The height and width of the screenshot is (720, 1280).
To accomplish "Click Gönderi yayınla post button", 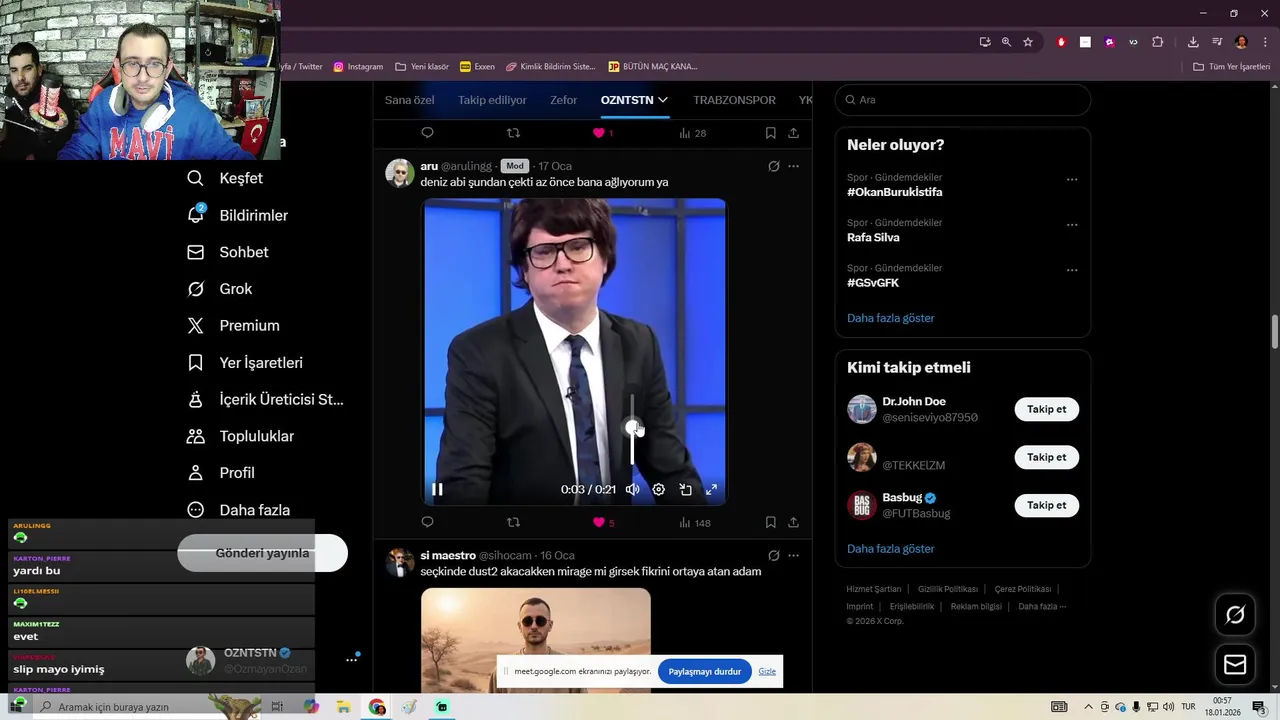I will click(262, 553).
